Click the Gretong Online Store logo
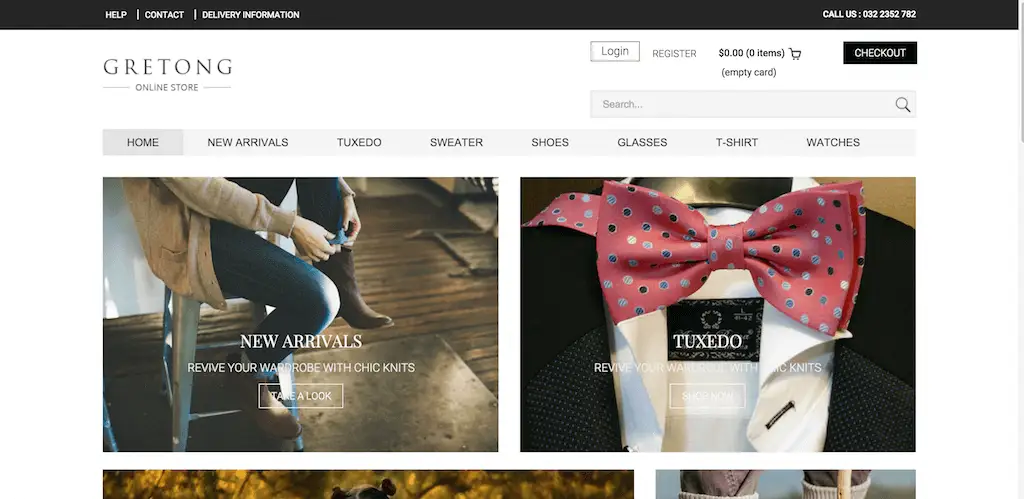 pyautogui.click(x=167, y=74)
